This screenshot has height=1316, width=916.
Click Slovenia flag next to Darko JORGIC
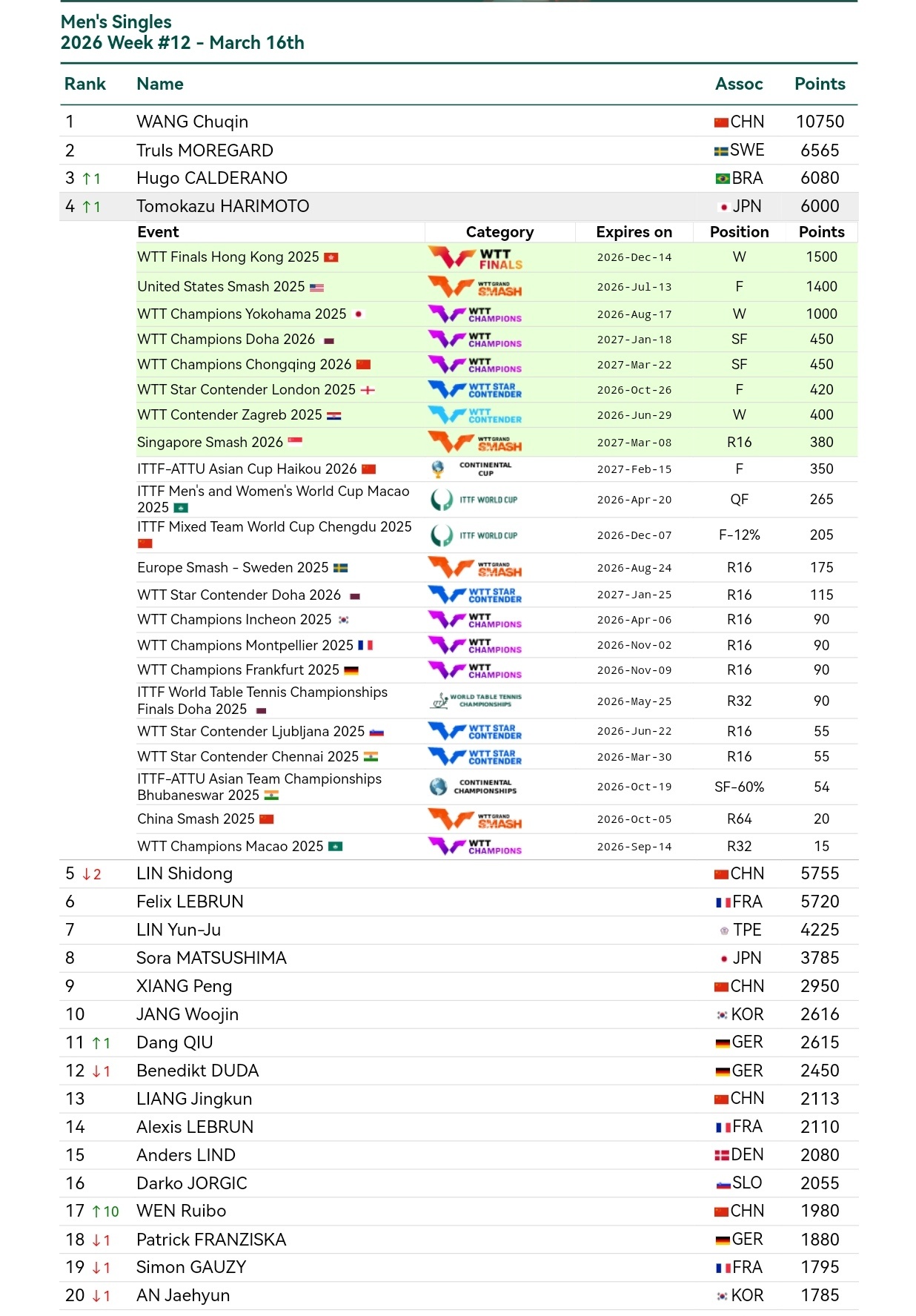[x=723, y=1185]
